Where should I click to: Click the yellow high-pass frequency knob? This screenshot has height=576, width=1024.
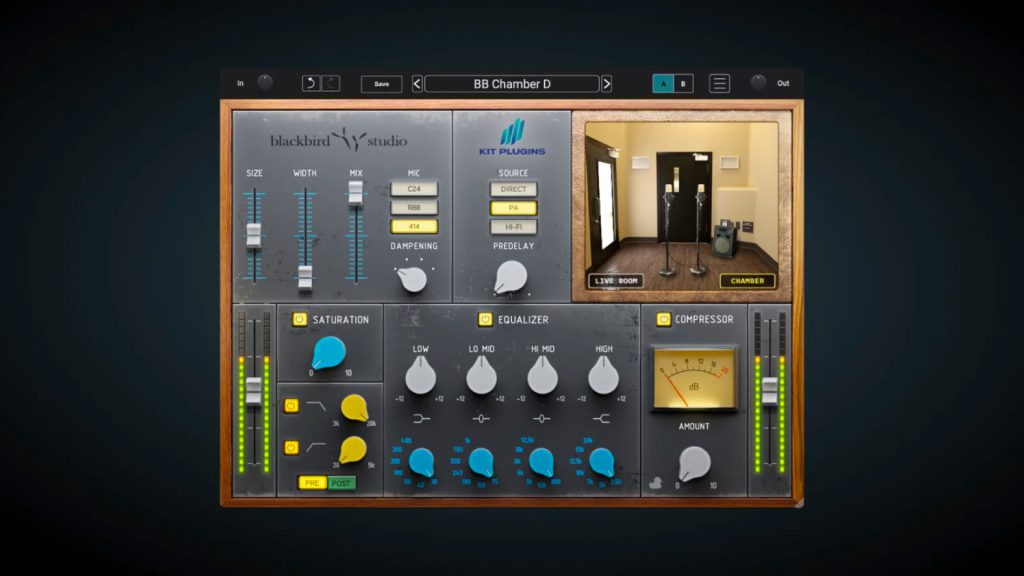(x=353, y=450)
